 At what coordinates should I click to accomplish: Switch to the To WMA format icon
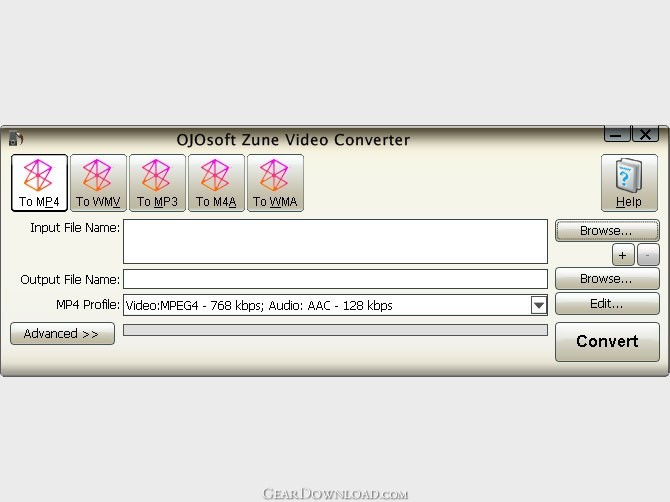[275, 183]
